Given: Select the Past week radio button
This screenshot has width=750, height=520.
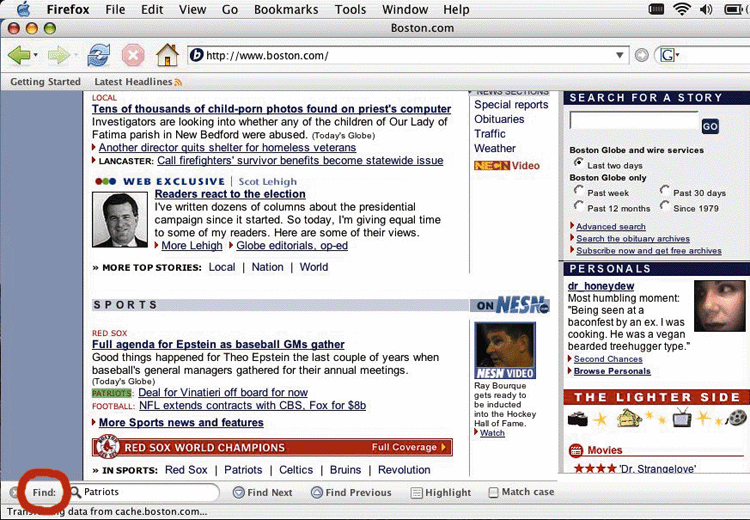Looking at the screenshot, I should (x=579, y=190).
